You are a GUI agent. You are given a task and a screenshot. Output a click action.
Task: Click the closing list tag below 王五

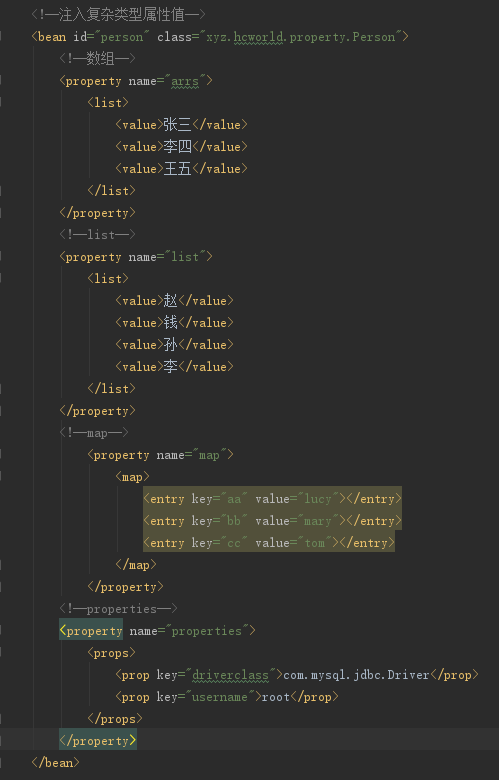point(111,191)
